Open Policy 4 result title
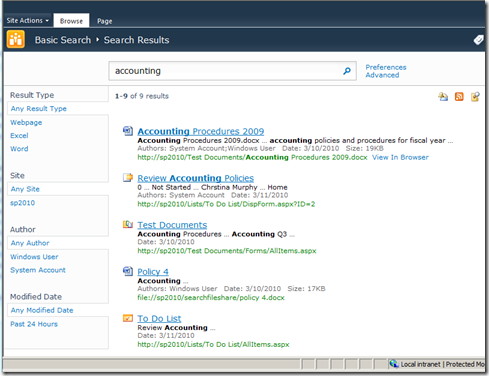 tap(153, 272)
